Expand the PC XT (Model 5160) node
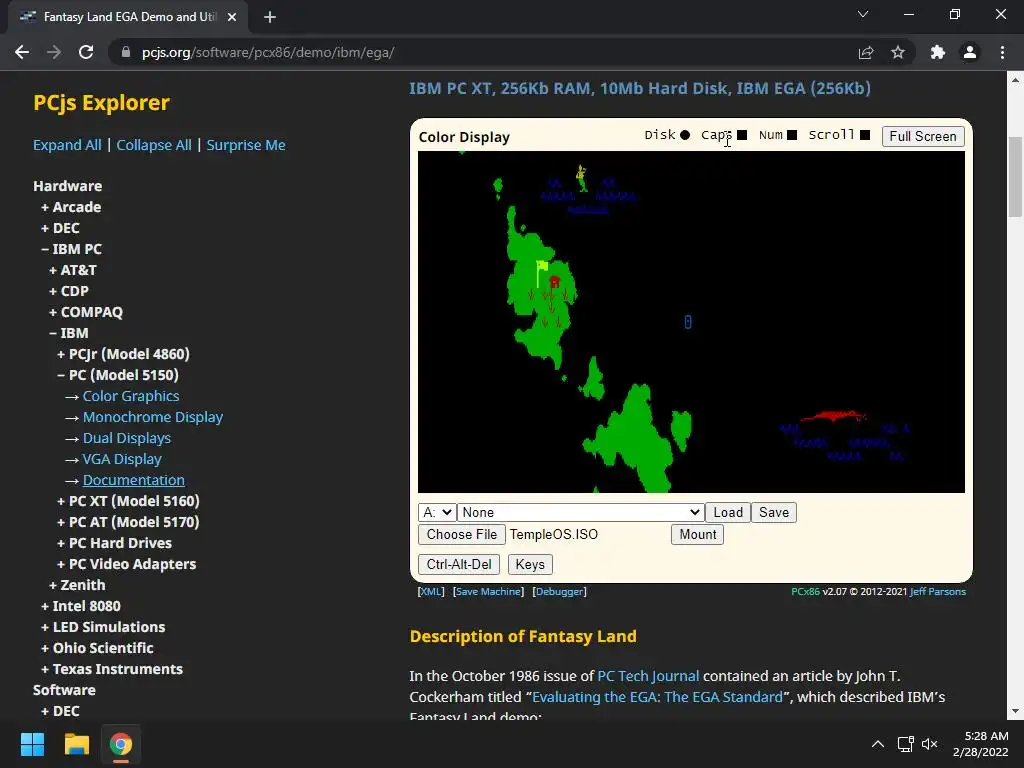Viewport: 1024px width, 768px height. click(128, 501)
